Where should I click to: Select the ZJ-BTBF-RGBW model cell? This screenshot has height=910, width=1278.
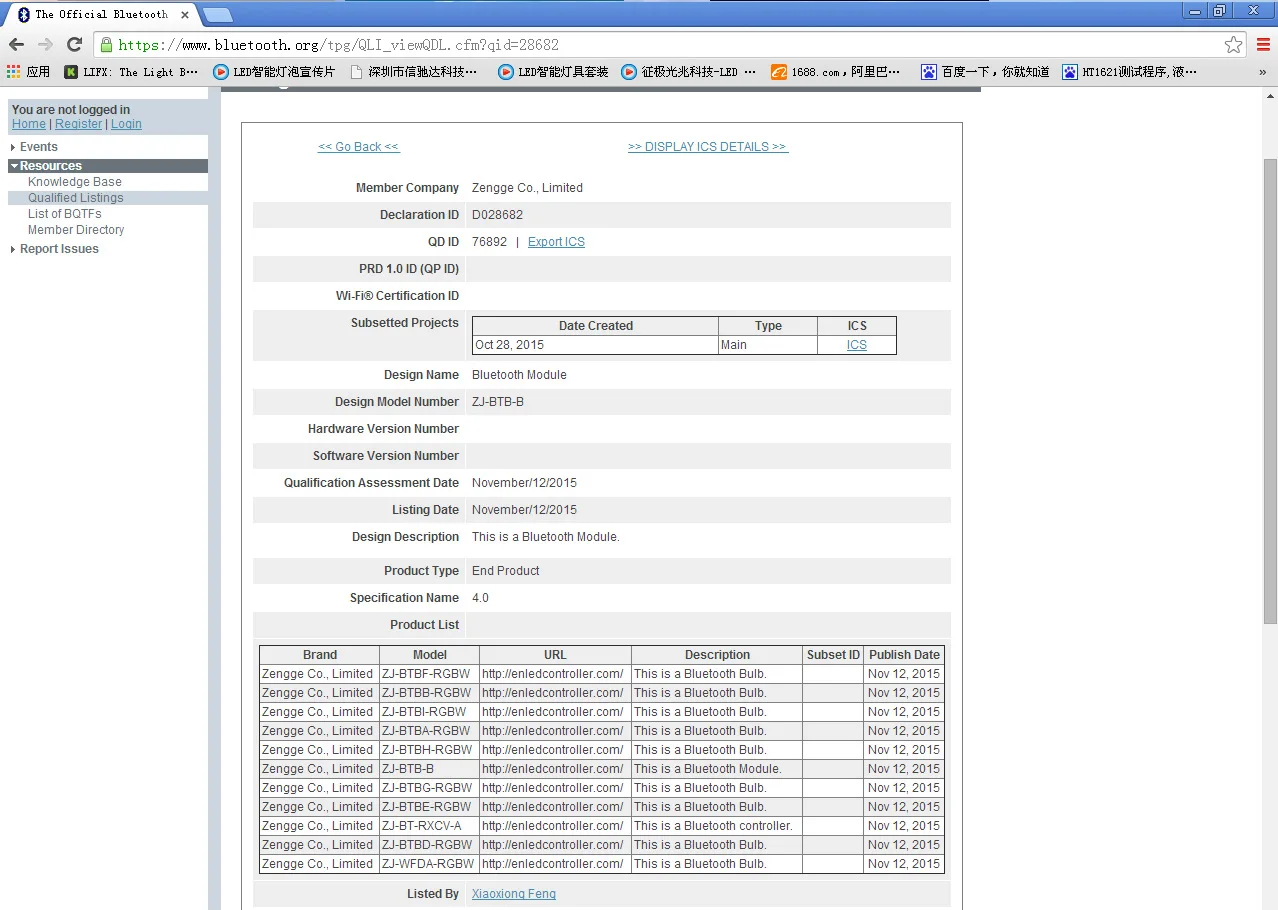[x=429, y=674]
